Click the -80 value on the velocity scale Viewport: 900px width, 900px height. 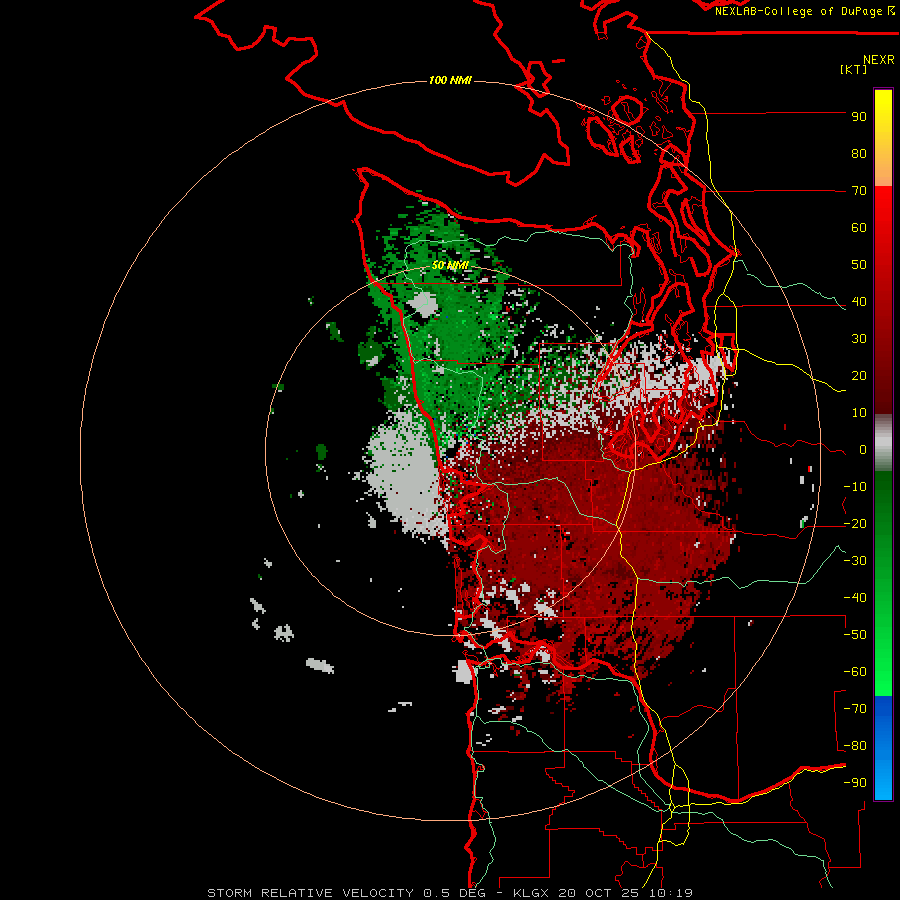click(x=855, y=746)
